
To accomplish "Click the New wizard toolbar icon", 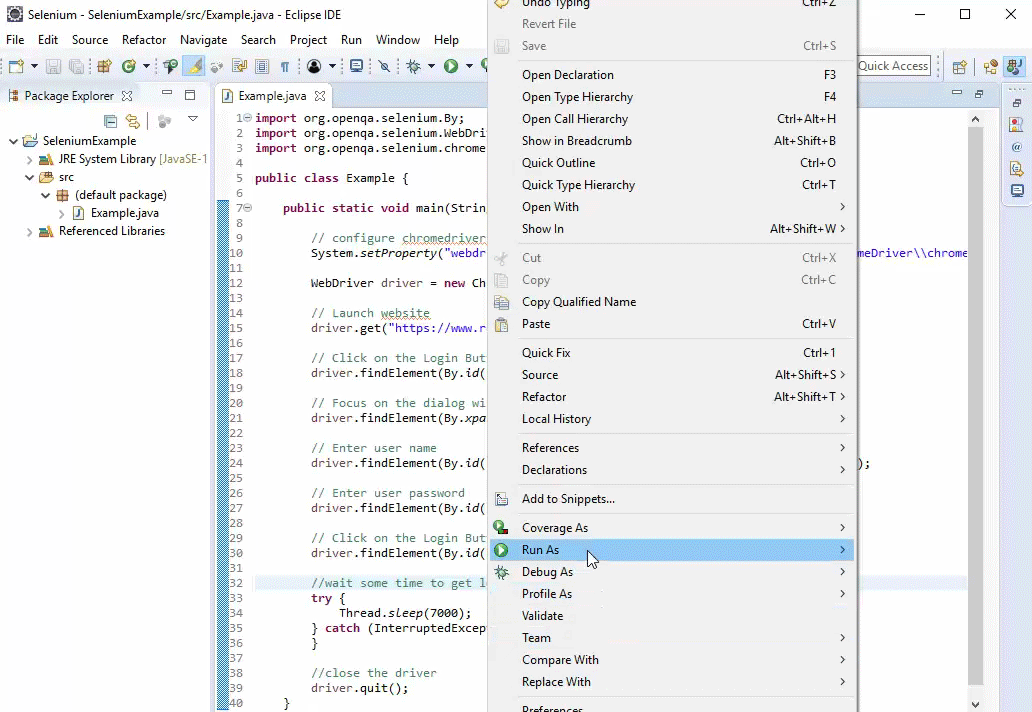I will [16, 66].
